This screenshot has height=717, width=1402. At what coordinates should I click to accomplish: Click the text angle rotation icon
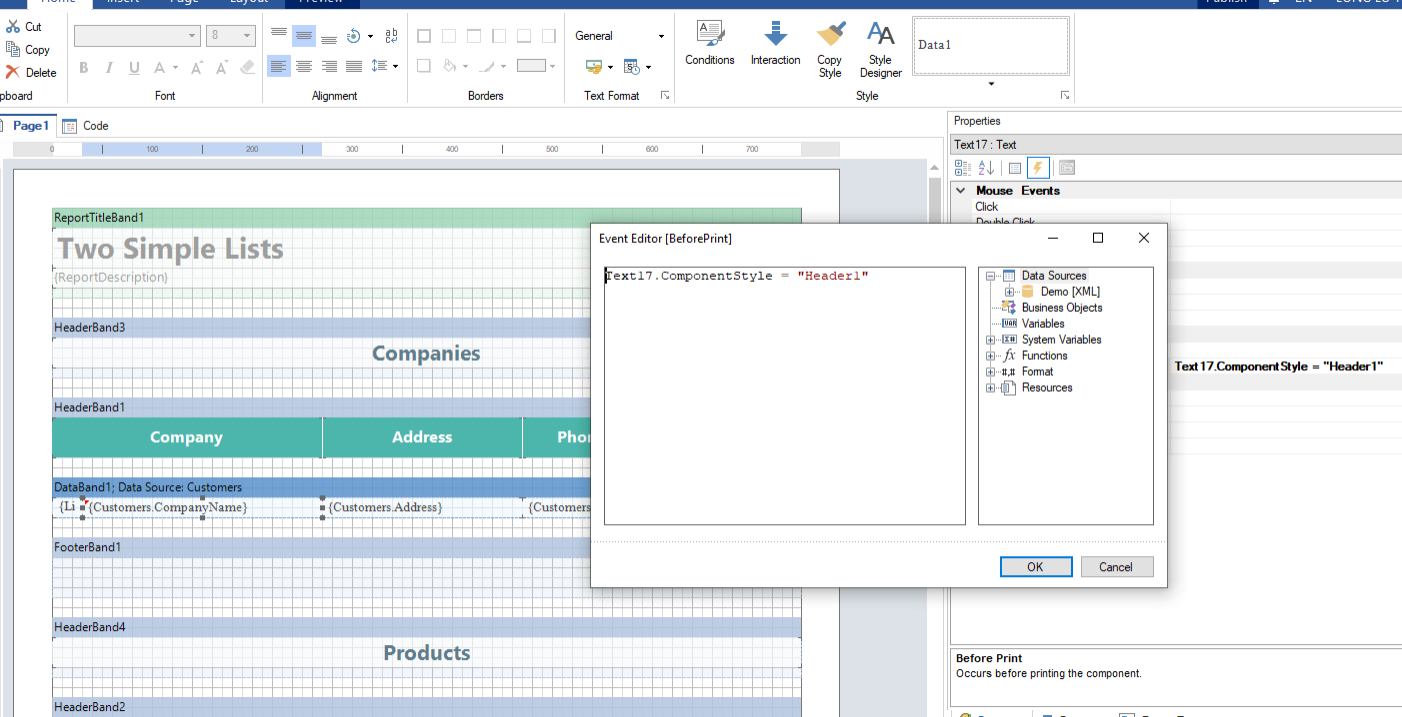click(x=353, y=36)
